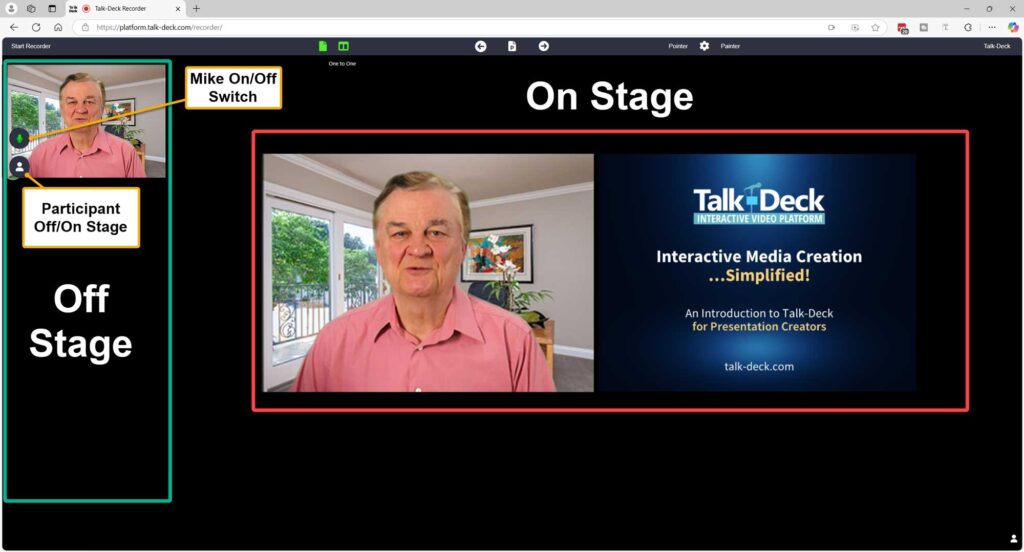
Task: Select the Talk-Deck Recorder browser tab
Action: 125,8
